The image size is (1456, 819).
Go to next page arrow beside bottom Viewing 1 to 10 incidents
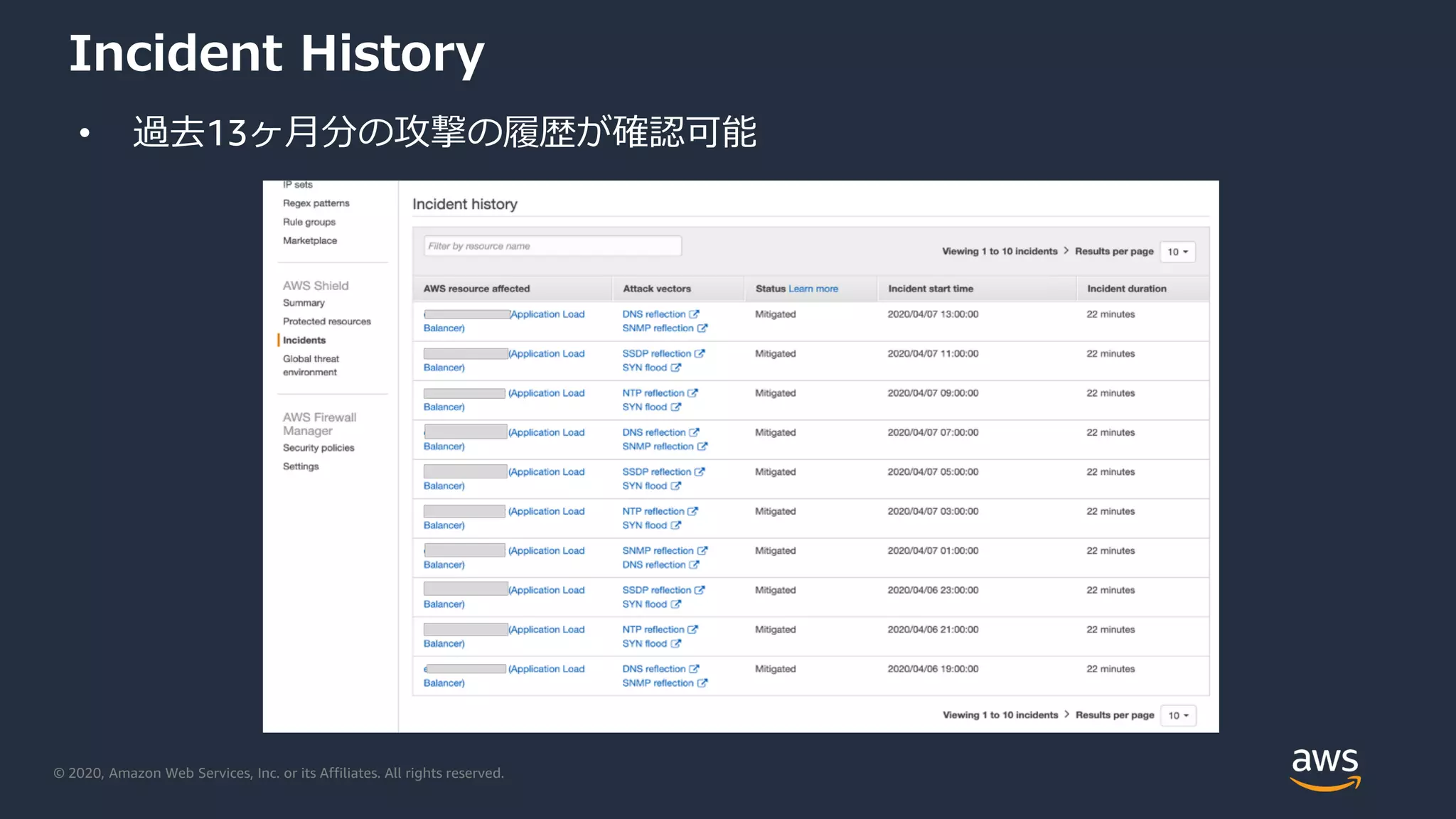point(1067,714)
